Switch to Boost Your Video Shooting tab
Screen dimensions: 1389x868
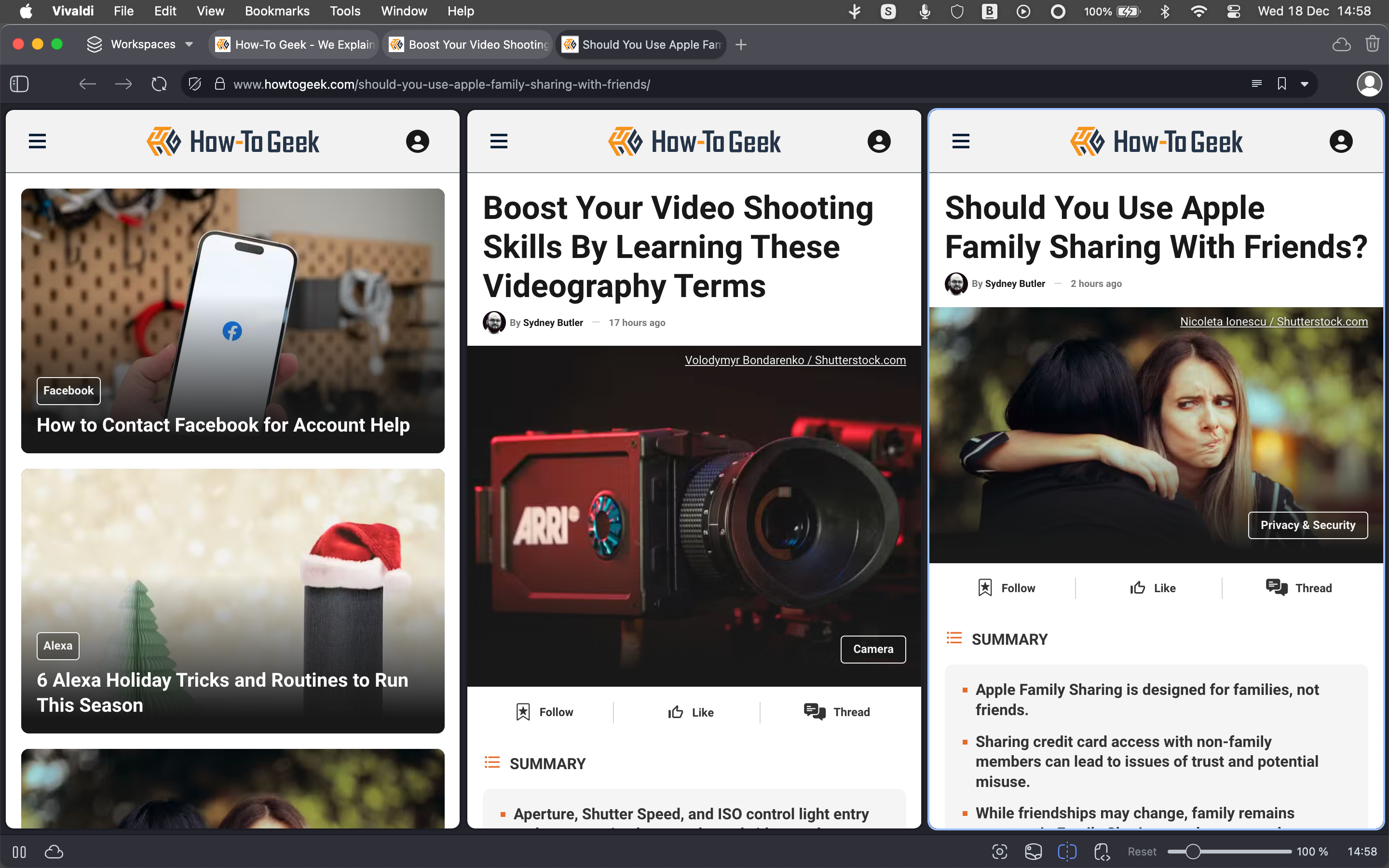[x=468, y=44]
